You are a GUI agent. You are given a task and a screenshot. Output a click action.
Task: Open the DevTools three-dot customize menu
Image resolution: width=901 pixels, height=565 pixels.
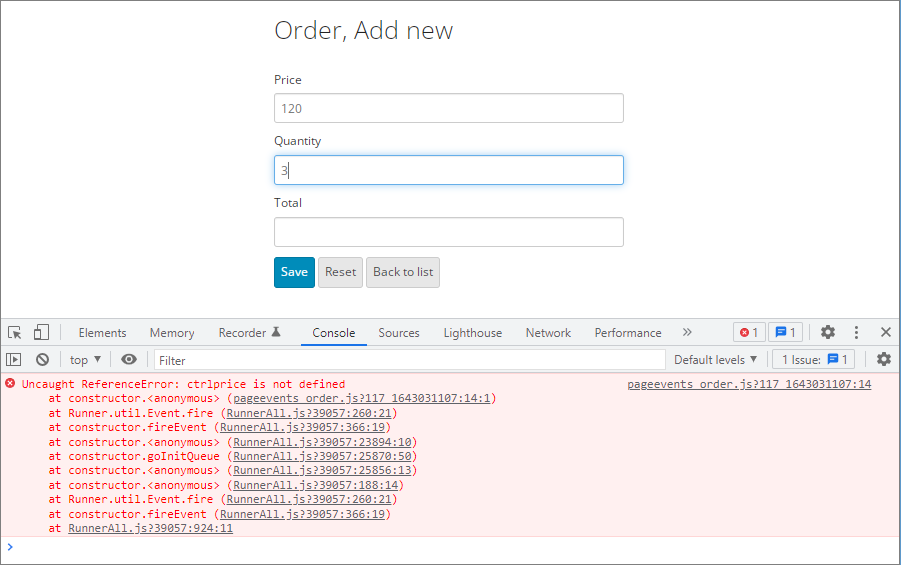[856, 333]
